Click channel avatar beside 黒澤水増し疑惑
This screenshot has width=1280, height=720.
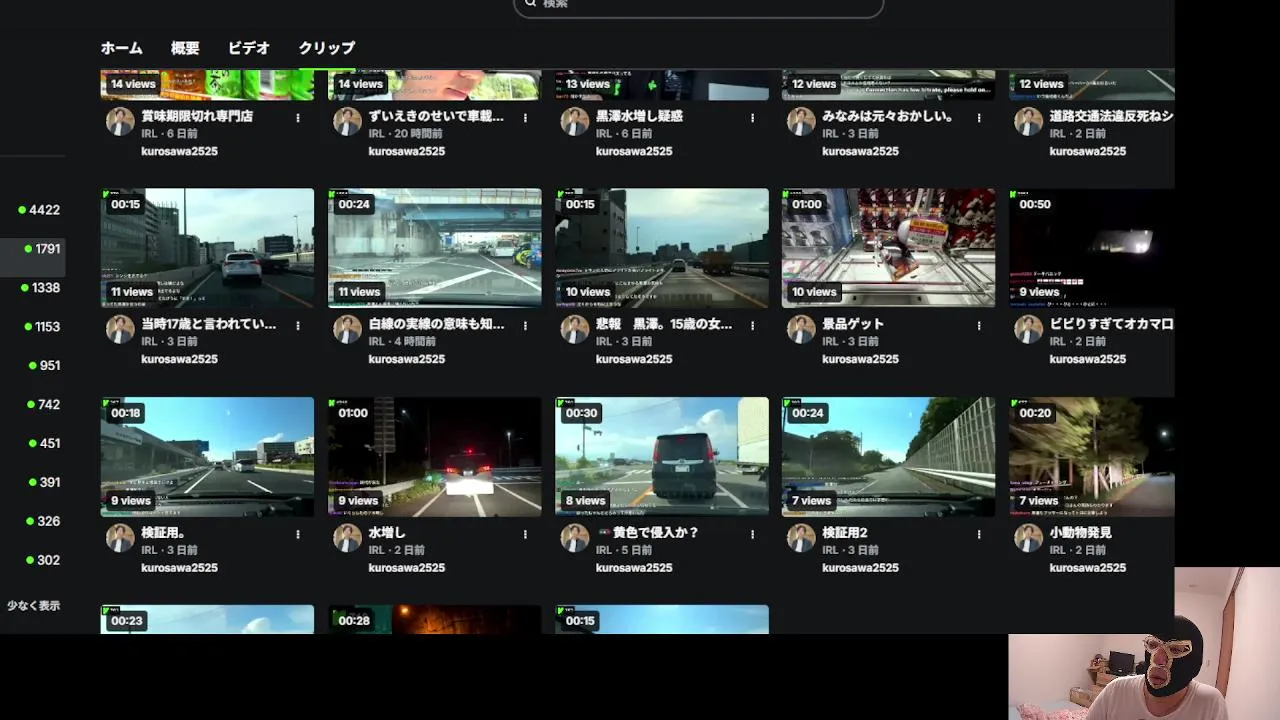click(574, 121)
